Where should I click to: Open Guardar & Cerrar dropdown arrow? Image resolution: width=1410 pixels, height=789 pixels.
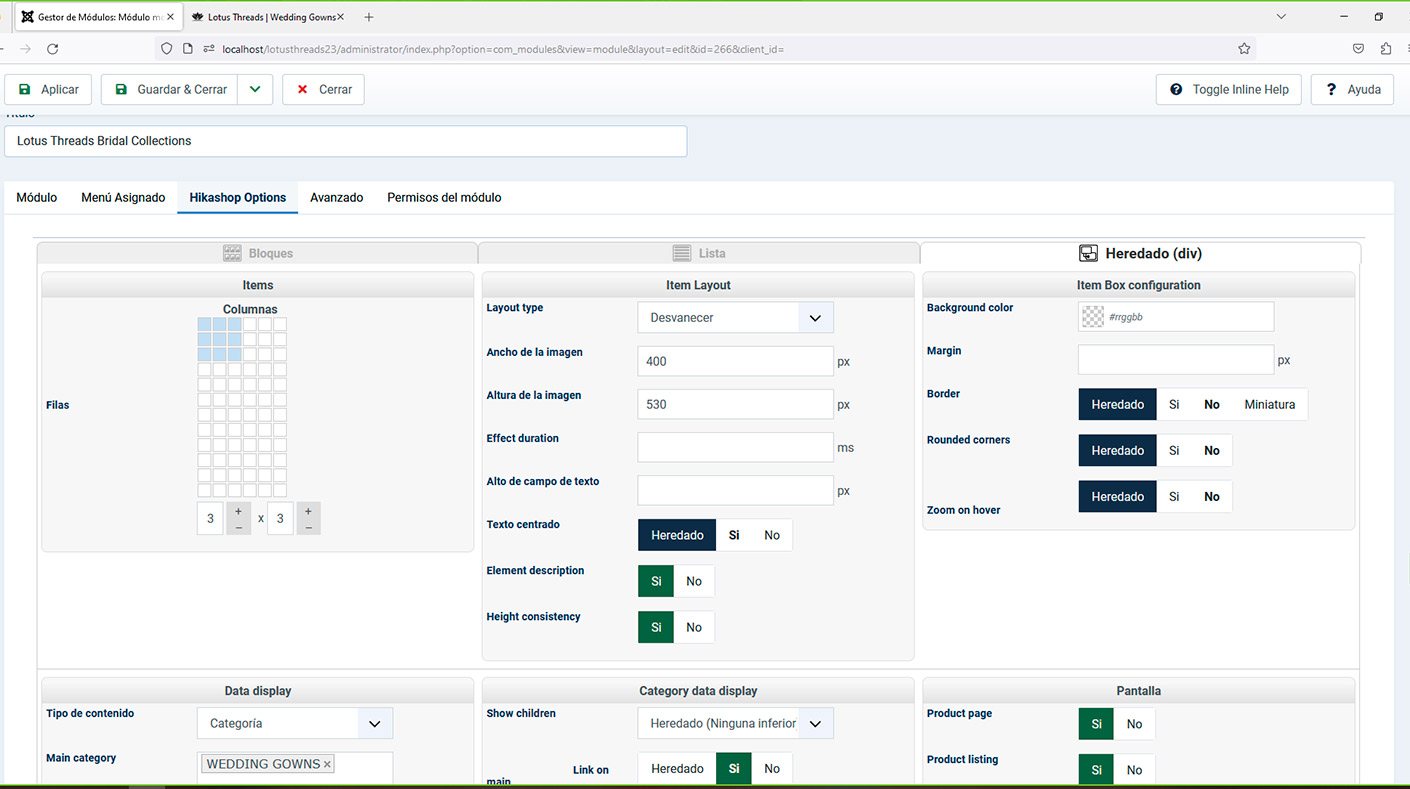[255, 89]
